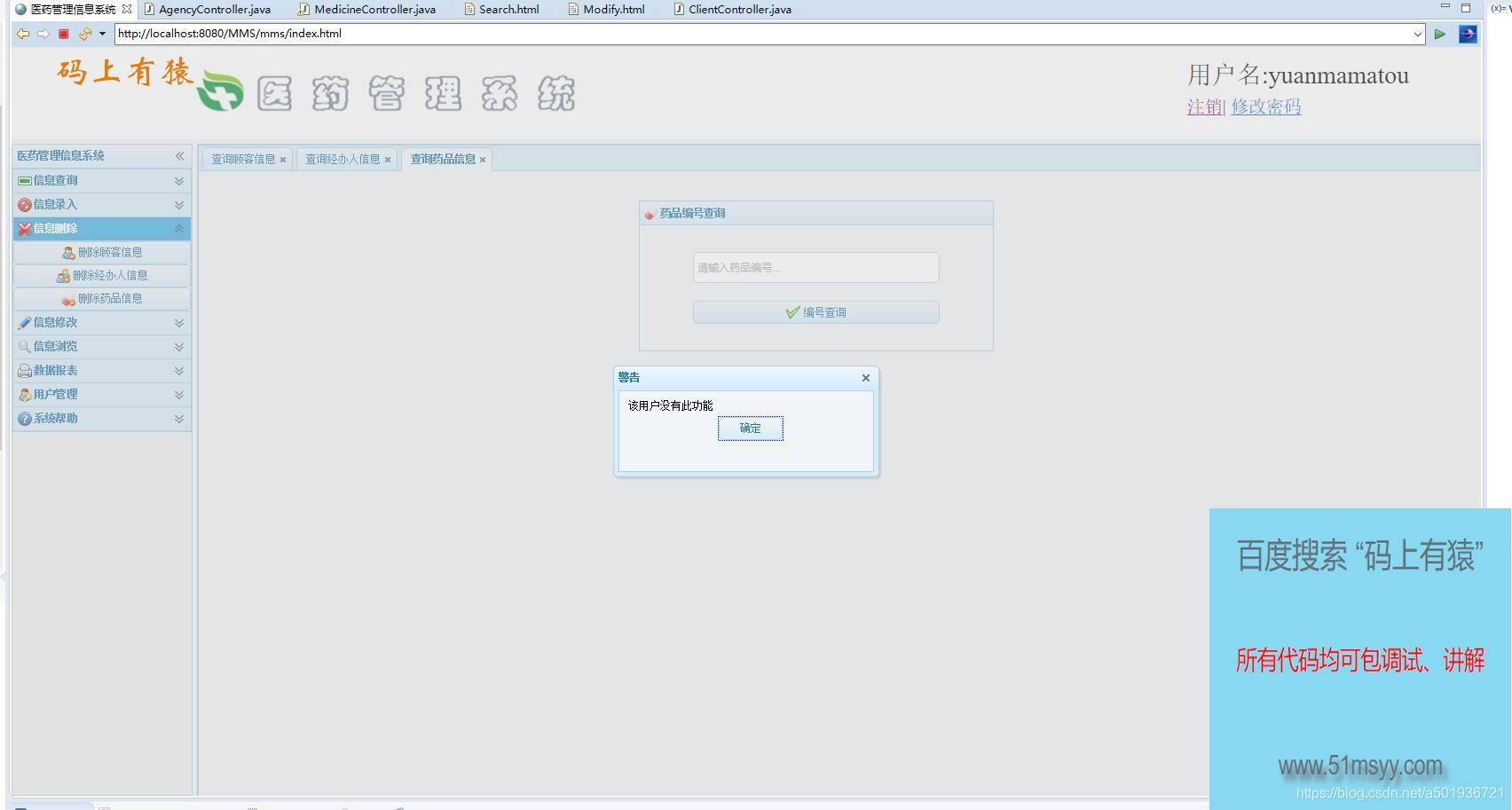This screenshot has width=1512, height=810.
Task: Close the 查询经办人信息 tab
Action: click(x=388, y=161)
